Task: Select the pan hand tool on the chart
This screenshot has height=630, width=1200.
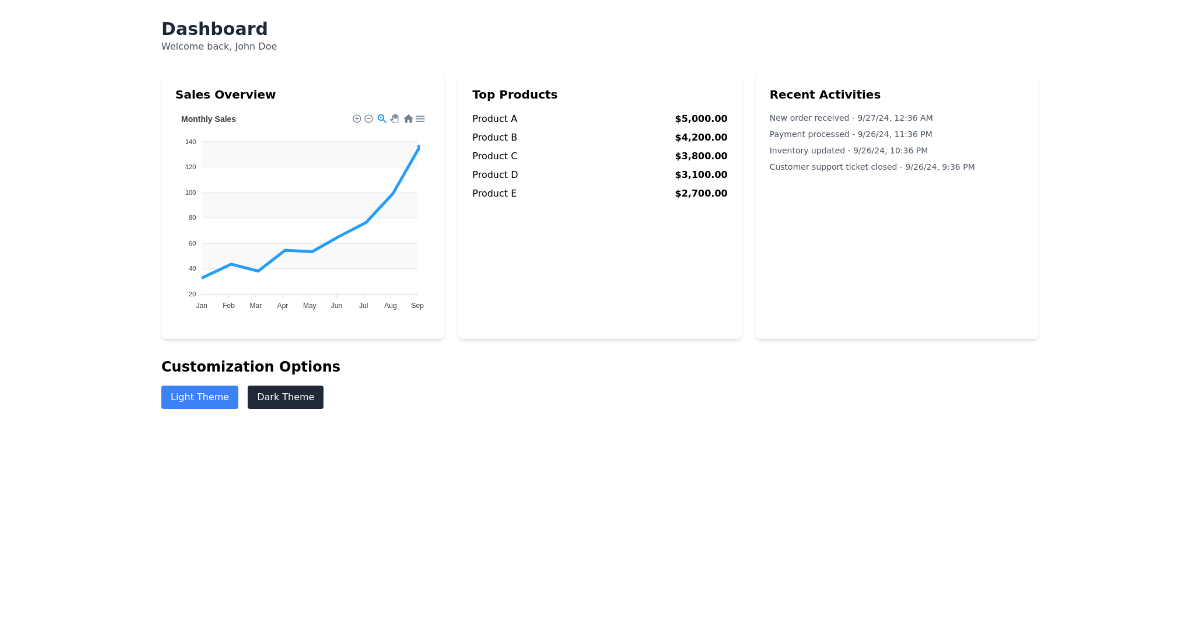Action: [394, 118]
